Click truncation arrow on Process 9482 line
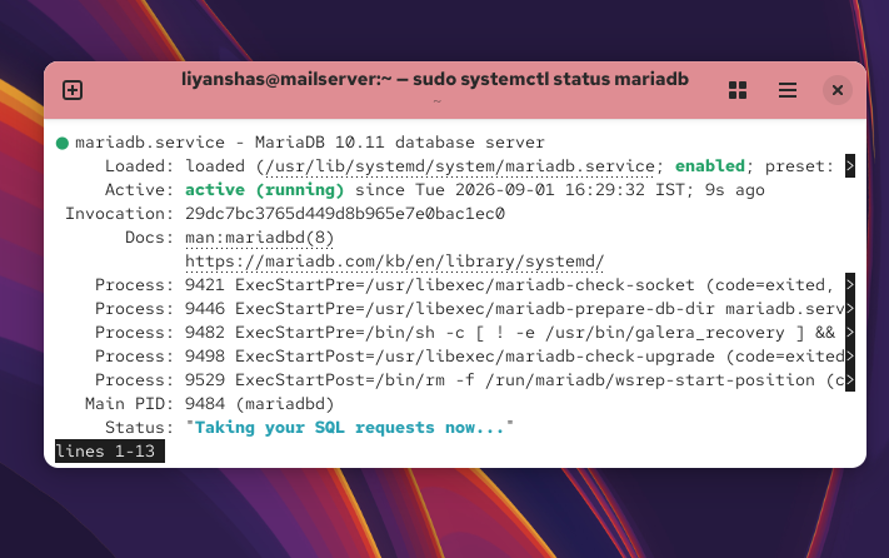The width and height of the screenshot is (889, 558). [850, 332]
